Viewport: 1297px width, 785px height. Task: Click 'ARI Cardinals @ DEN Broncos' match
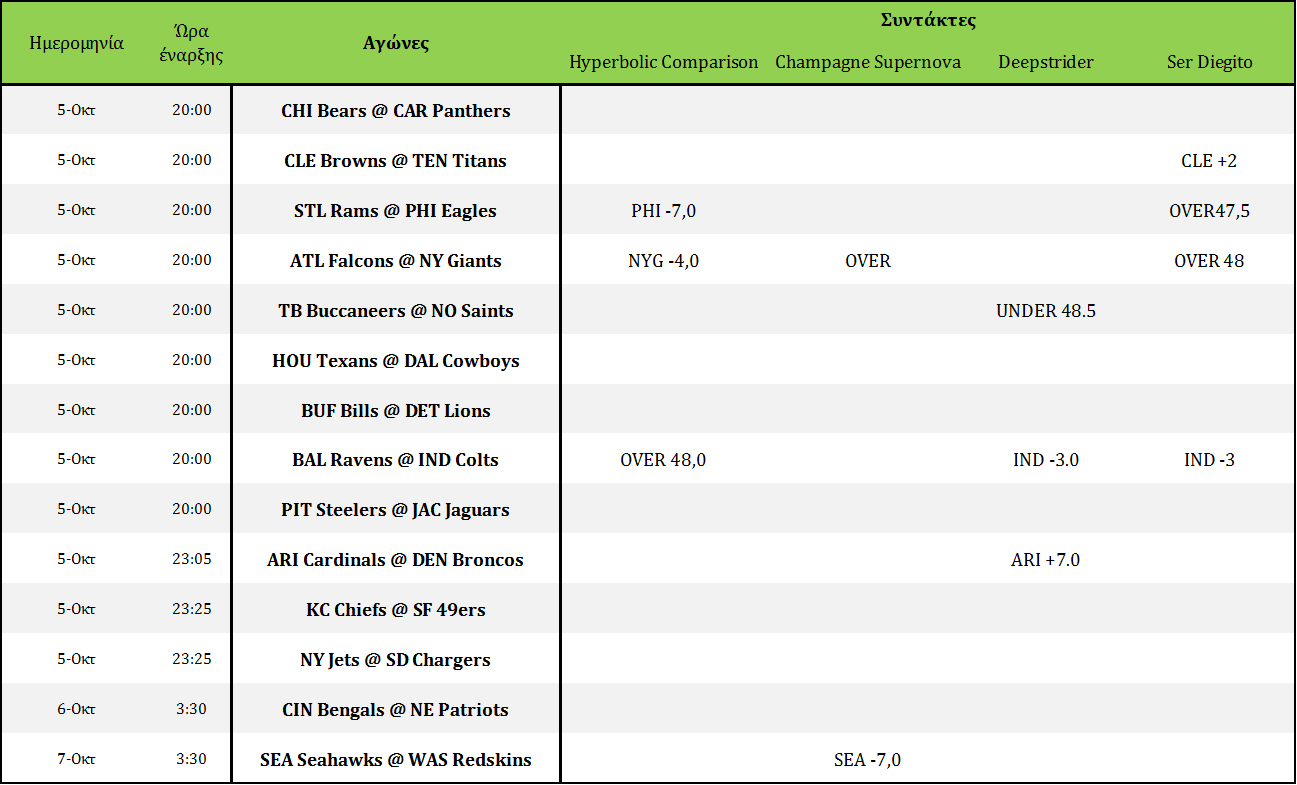pyautogui.click(x=396, y=560)
